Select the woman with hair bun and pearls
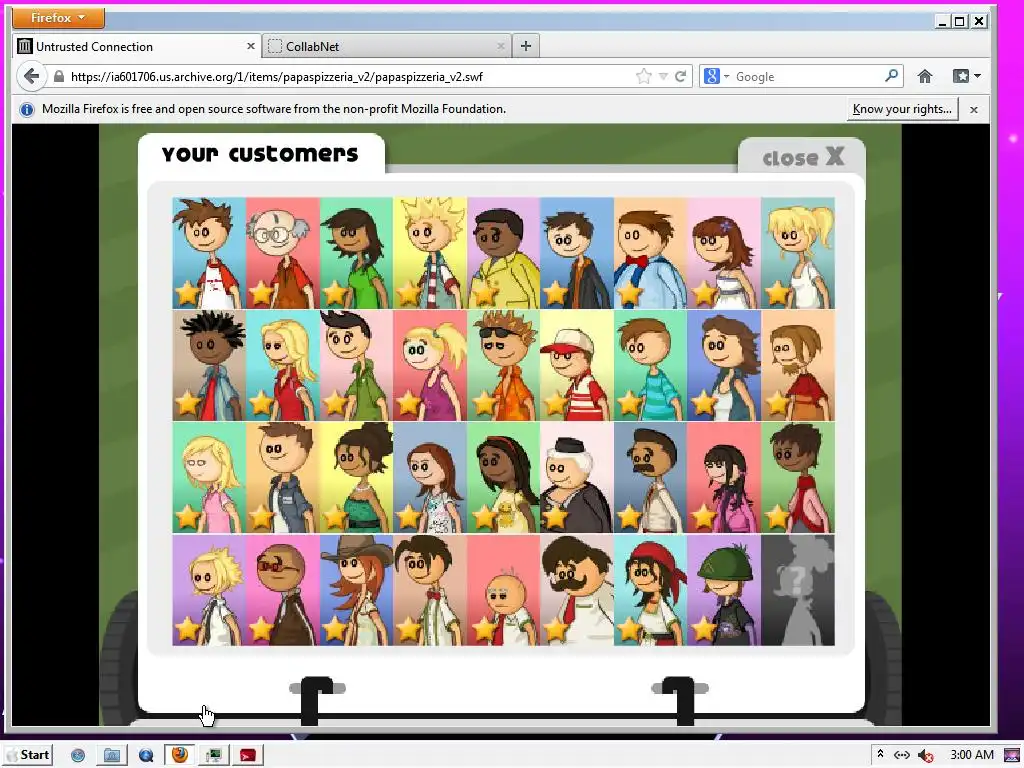This screenshot has height=768, width=1024. pyautogui.click(x=357, y=477)
